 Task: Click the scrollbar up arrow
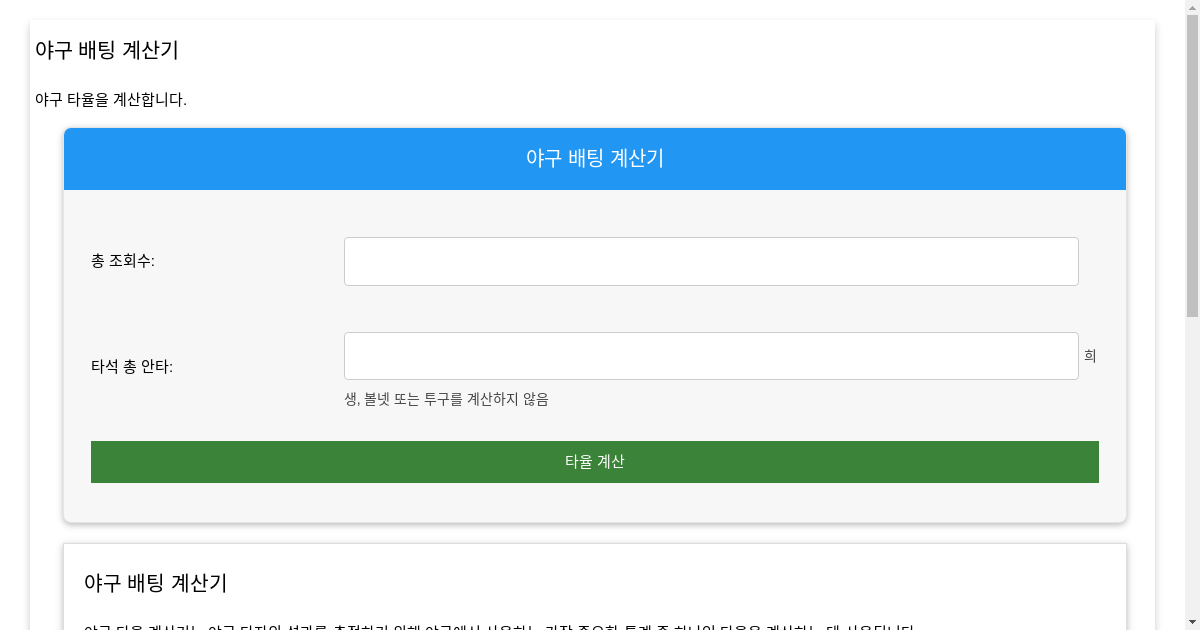[1192, 7]
